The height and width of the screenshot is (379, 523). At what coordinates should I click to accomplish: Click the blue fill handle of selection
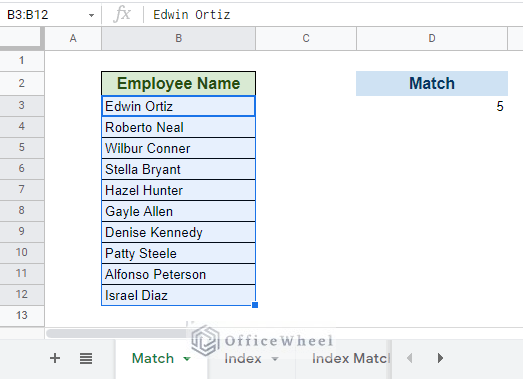point(255,305)
